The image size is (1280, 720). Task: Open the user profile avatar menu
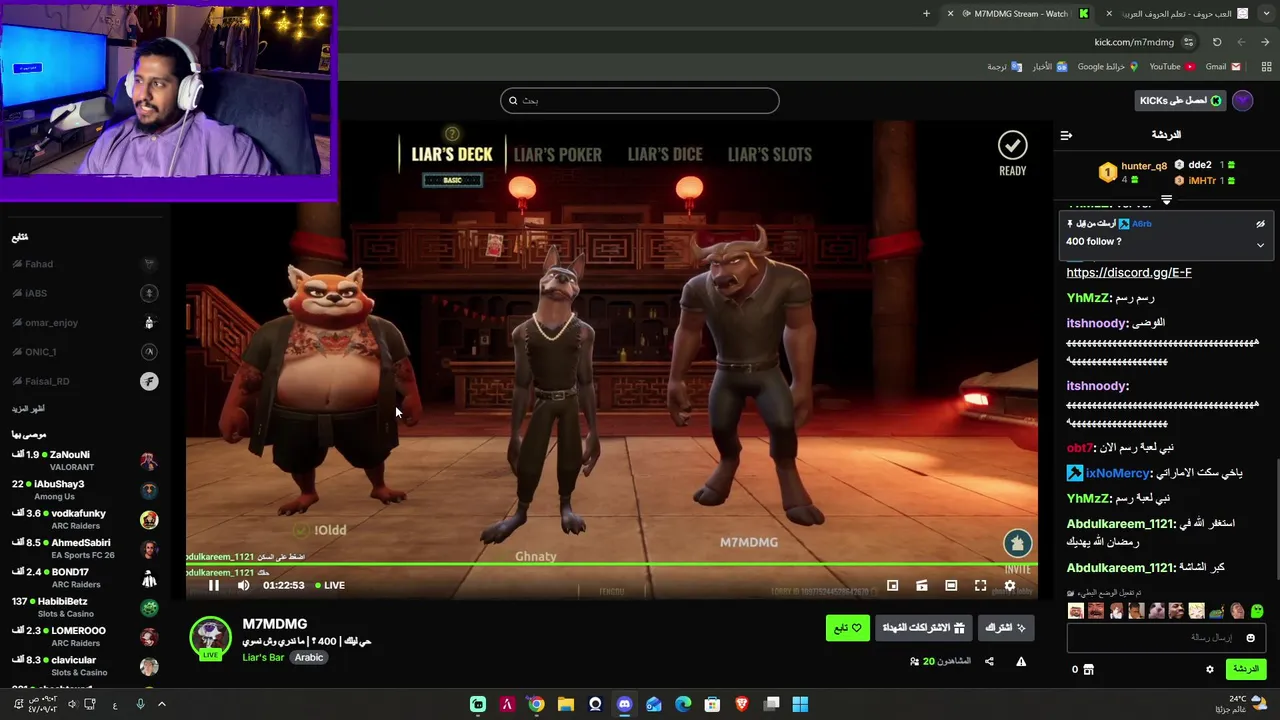tap(1243, 100)
